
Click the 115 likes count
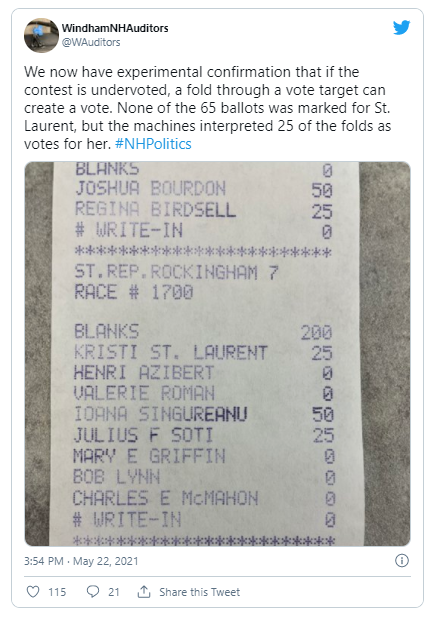click(x=57, y=592)
